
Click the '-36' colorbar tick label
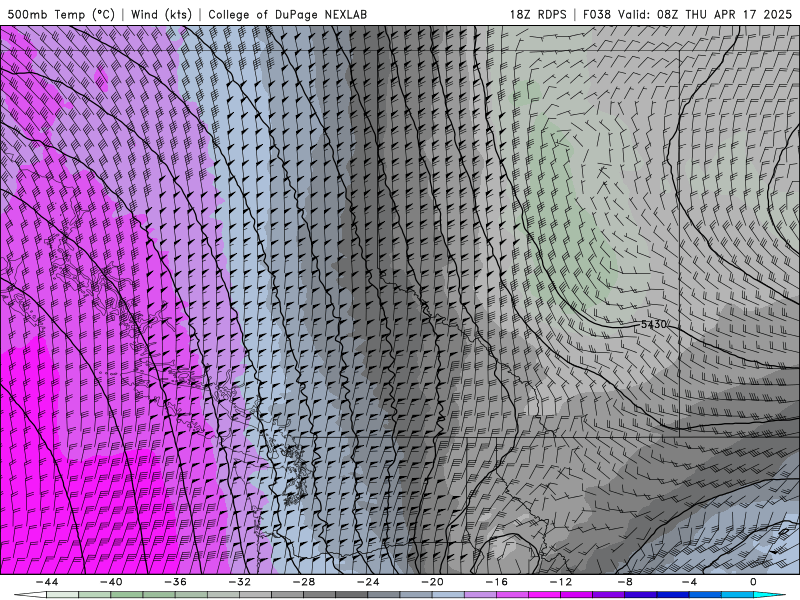pyautogui.click(x=175, y=582)
